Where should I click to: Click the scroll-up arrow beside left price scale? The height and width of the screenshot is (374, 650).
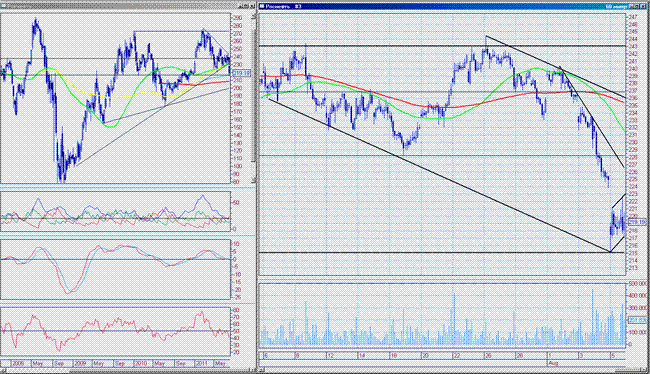pyautogui.click(x=253, y=17)
